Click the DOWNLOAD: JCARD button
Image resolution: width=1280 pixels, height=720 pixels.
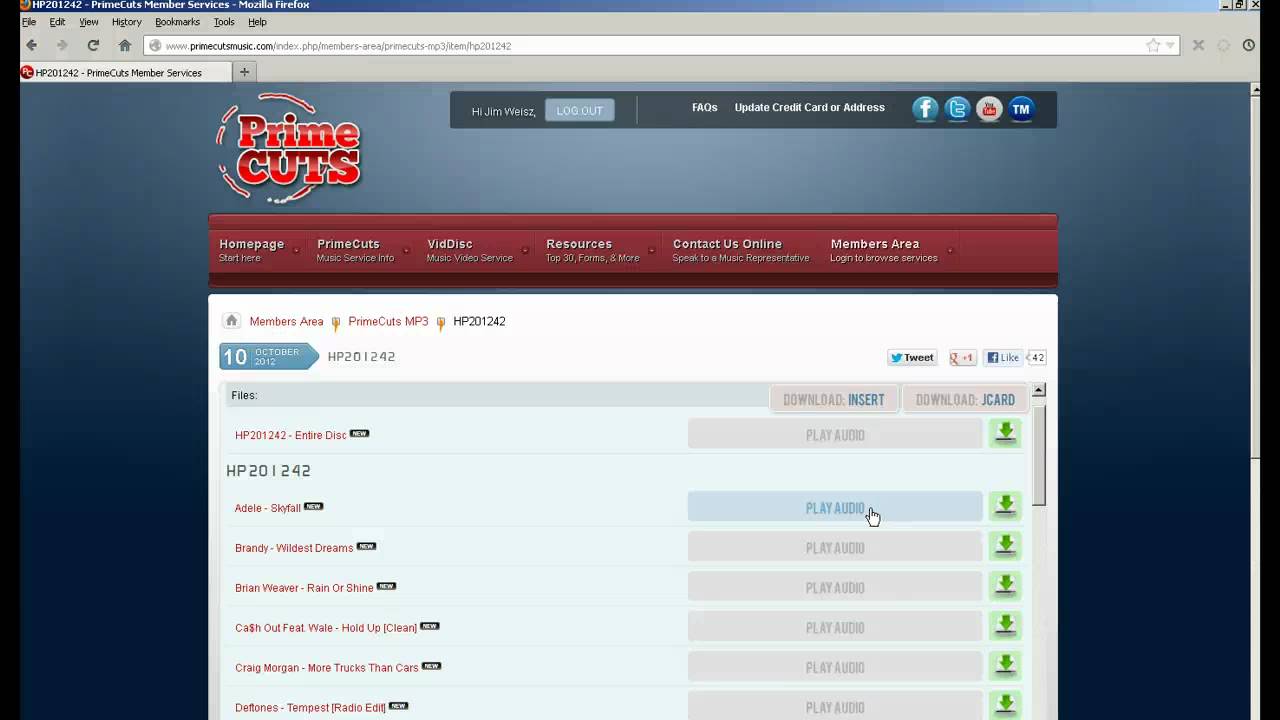965,399
